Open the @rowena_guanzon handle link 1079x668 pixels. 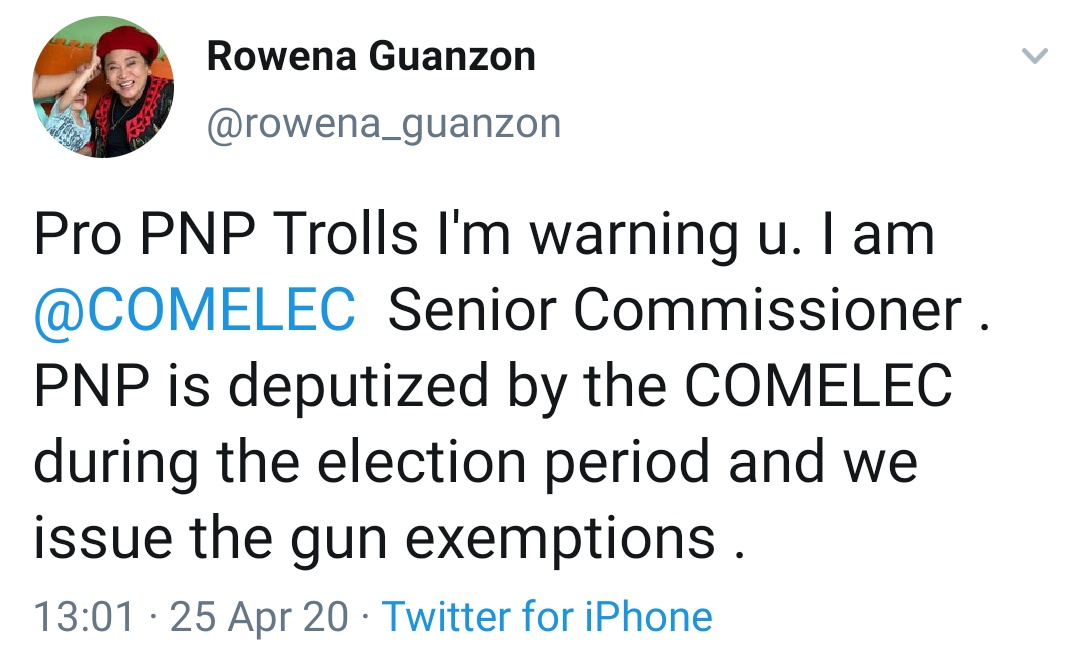tap(384, 124)
